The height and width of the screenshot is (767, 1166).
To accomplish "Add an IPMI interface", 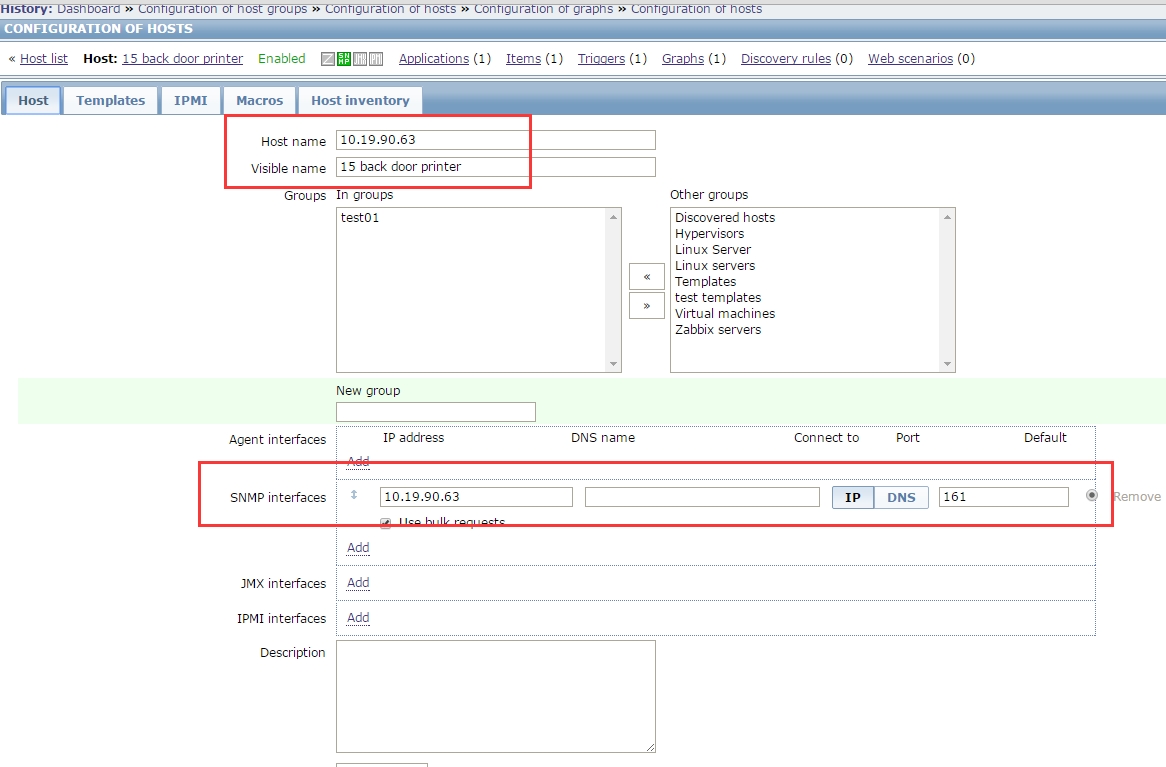I will click(x=358, y=617).
